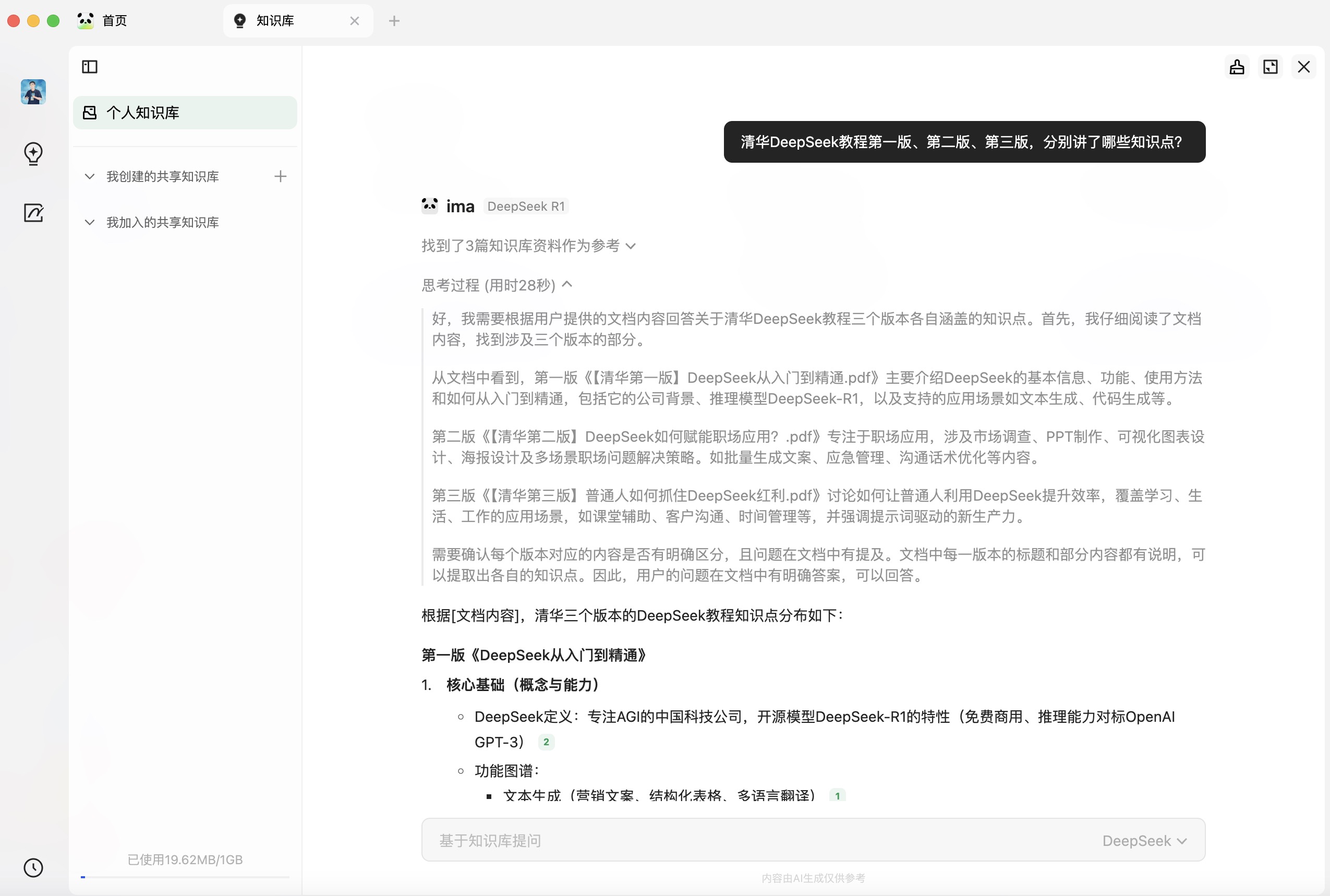Click citation badge 2 after GPT-3
1330x896 pixels.
(546, 742)
